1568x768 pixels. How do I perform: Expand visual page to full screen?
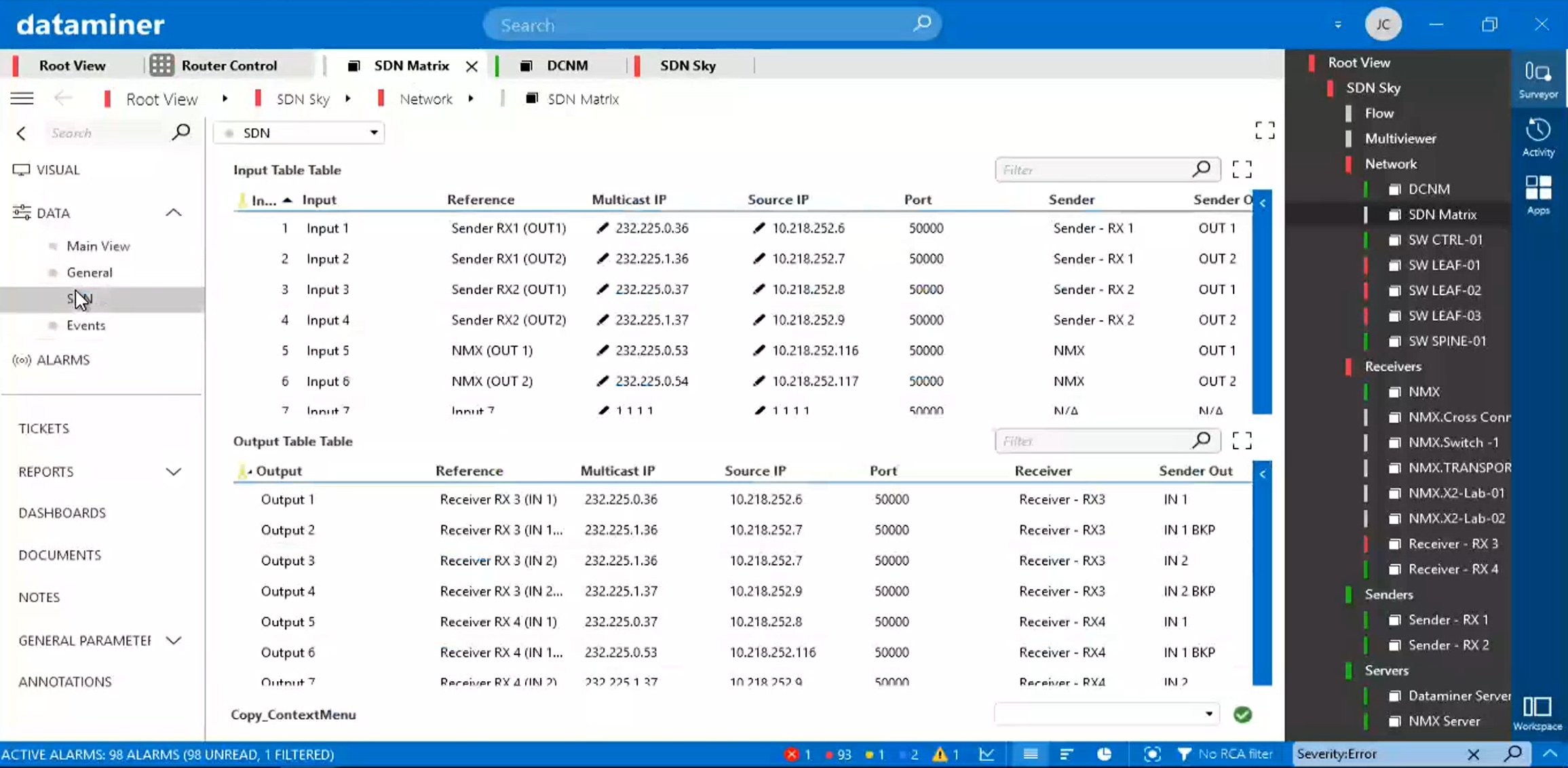[1265, 130]
